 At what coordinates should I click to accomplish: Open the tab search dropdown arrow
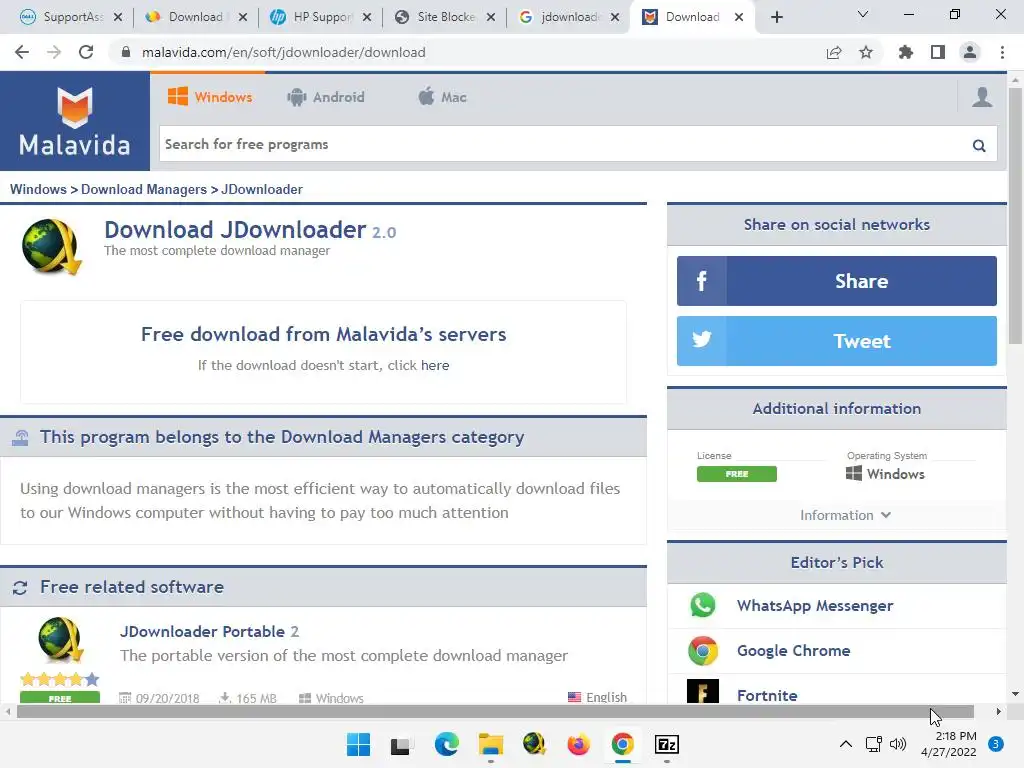[x=863, y=14]
